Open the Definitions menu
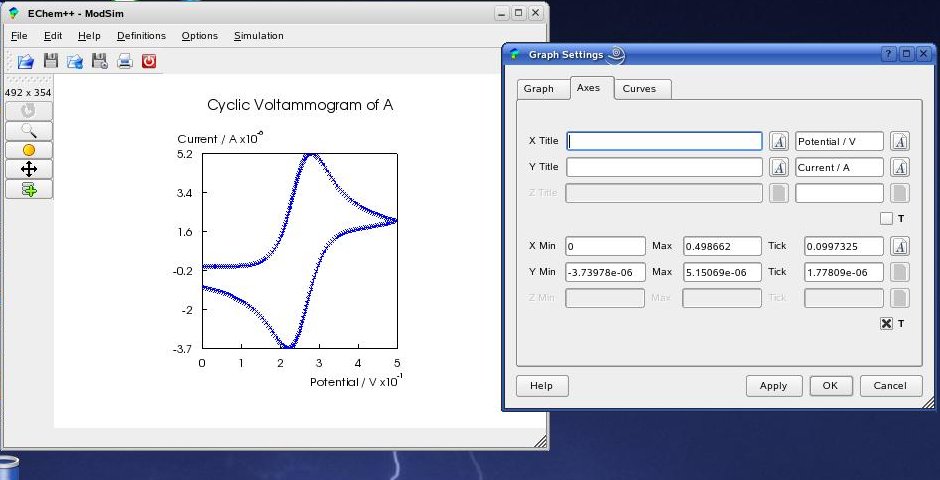940x480 pixels. (141, 36)
